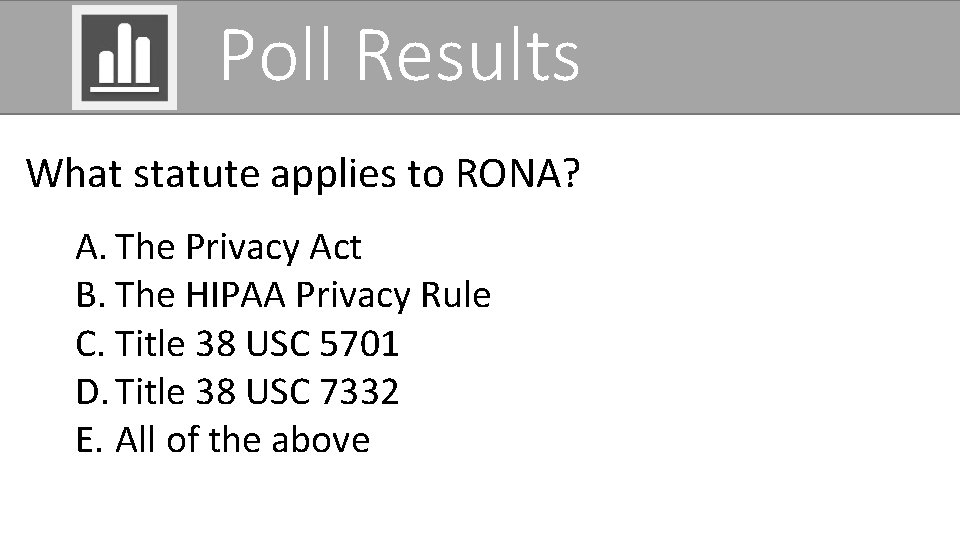Click the letter 'A.' option marker
This screenshot has width=960, height=540.
pos(91,246)
